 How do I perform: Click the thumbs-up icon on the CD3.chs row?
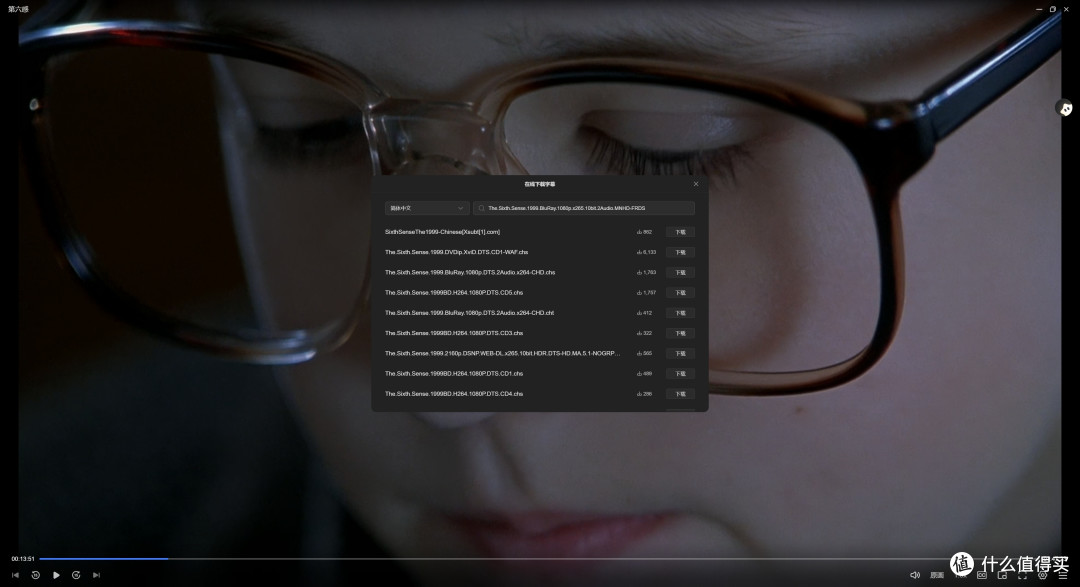[x=639, y=333]
